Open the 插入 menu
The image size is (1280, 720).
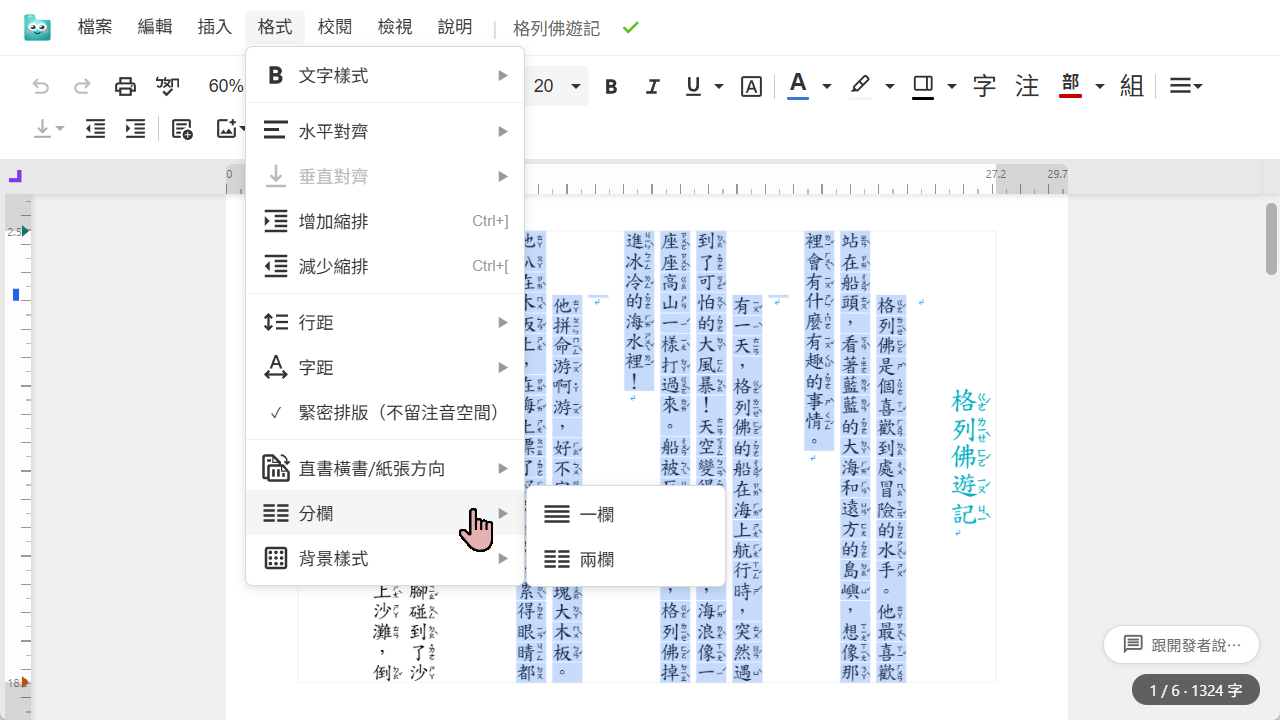tap(215, 27)
